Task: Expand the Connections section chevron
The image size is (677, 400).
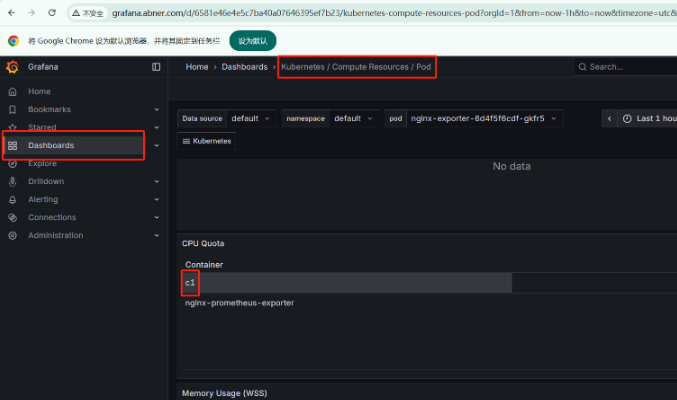Action: (x=157, y=217)
